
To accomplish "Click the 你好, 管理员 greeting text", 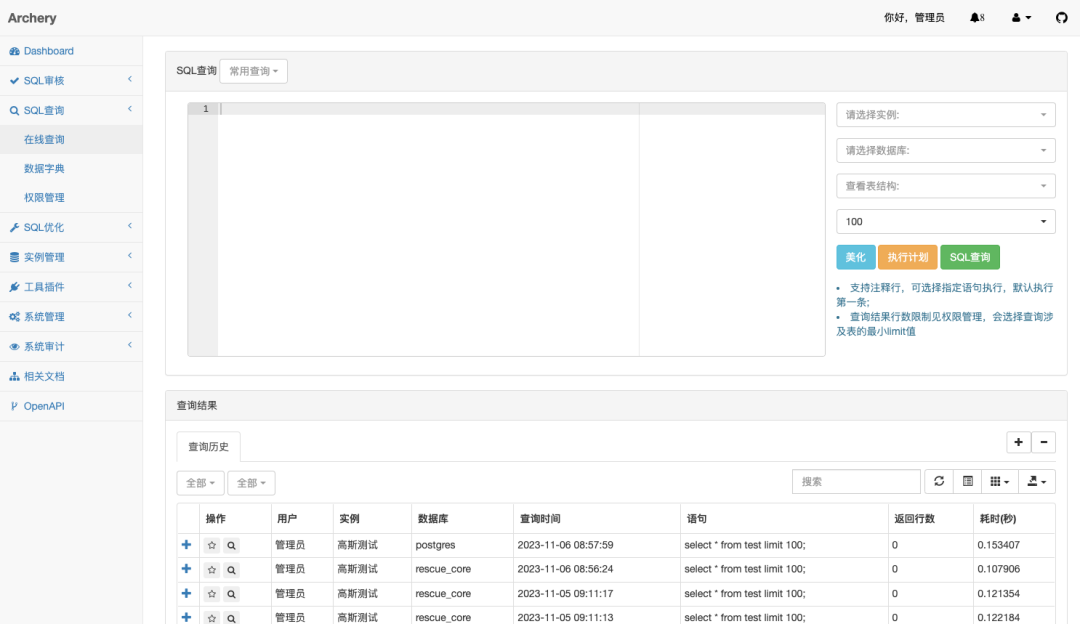I will tap(914, 18).
